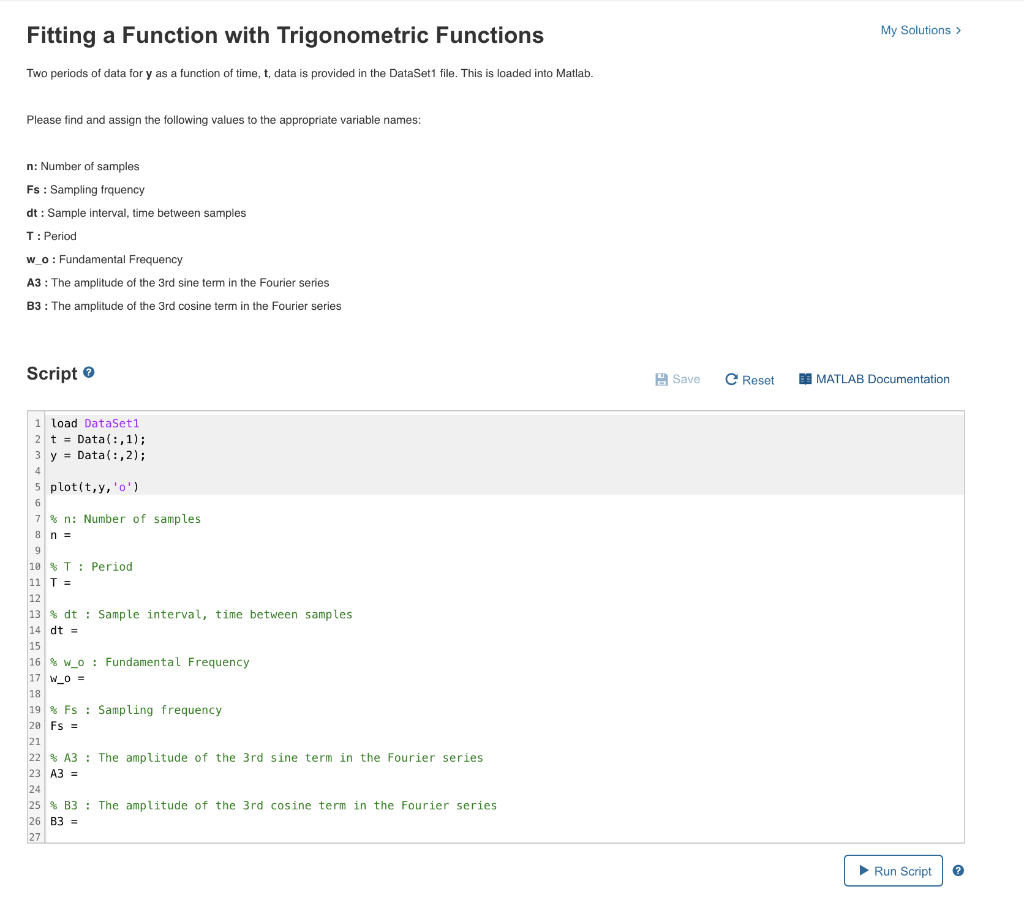
Task: Click the A3 = assignment line
Action: point(74,773)
